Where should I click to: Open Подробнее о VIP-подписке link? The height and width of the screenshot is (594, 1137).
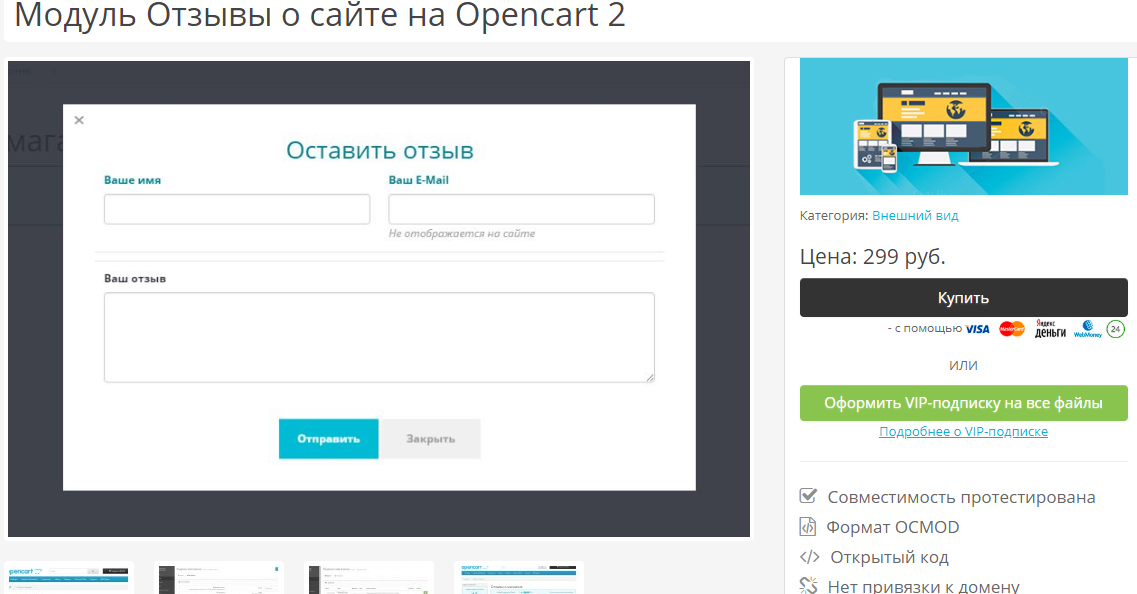964,432
